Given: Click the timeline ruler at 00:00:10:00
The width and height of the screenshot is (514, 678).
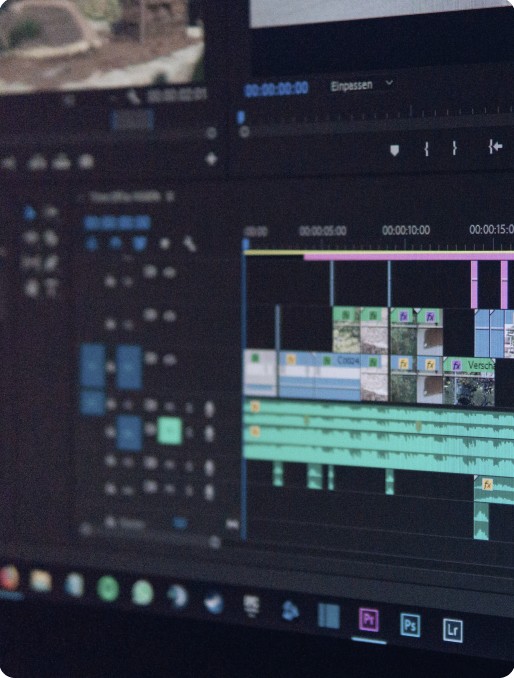Looking at the screenshot, I should [405, 230].
